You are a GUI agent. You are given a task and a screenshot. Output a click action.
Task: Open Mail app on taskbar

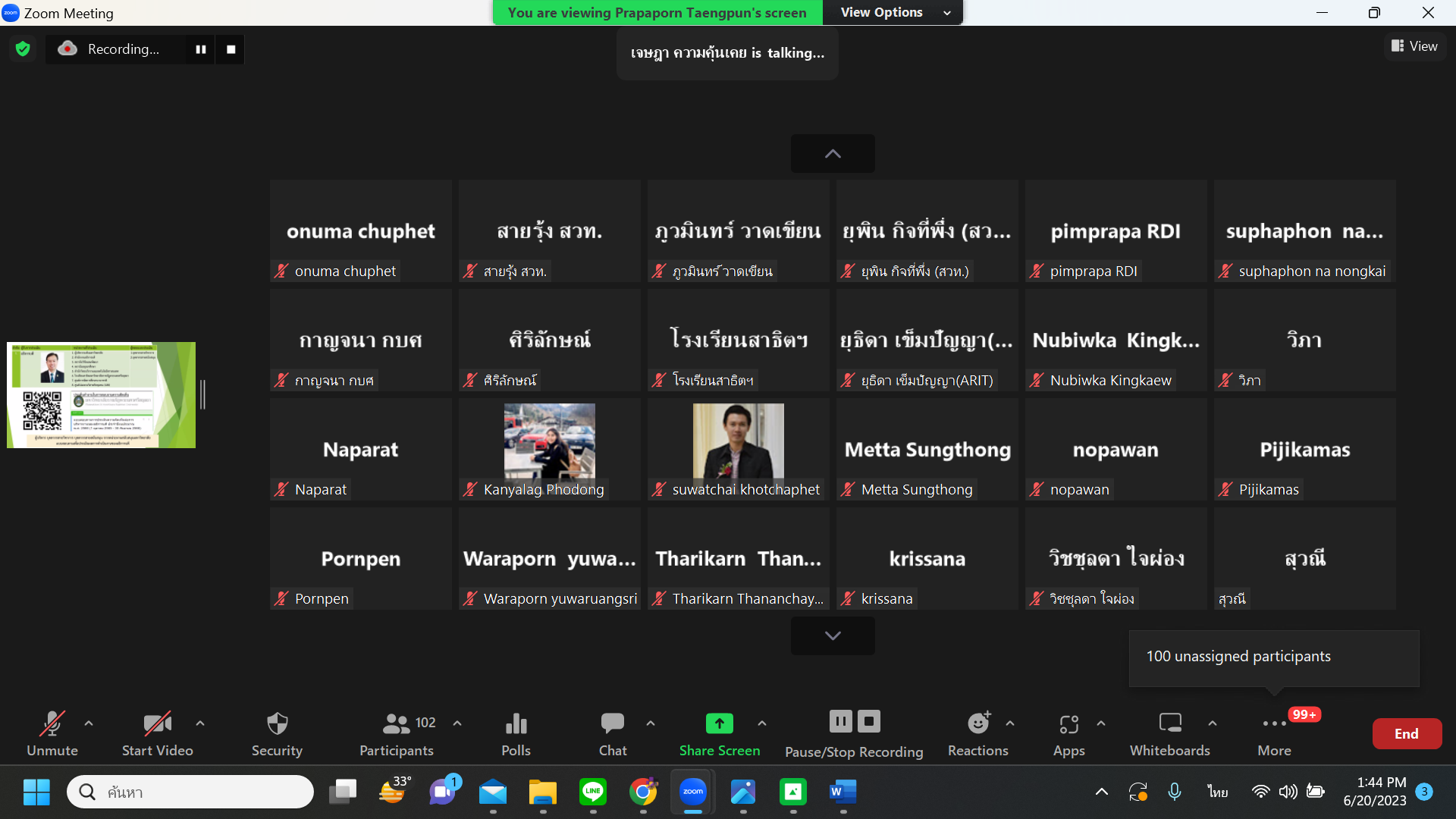tap(493, 792)
